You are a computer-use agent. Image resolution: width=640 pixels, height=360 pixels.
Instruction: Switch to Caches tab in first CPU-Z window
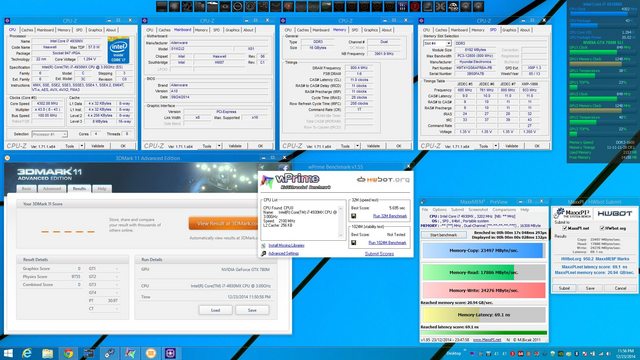[27, 30]
